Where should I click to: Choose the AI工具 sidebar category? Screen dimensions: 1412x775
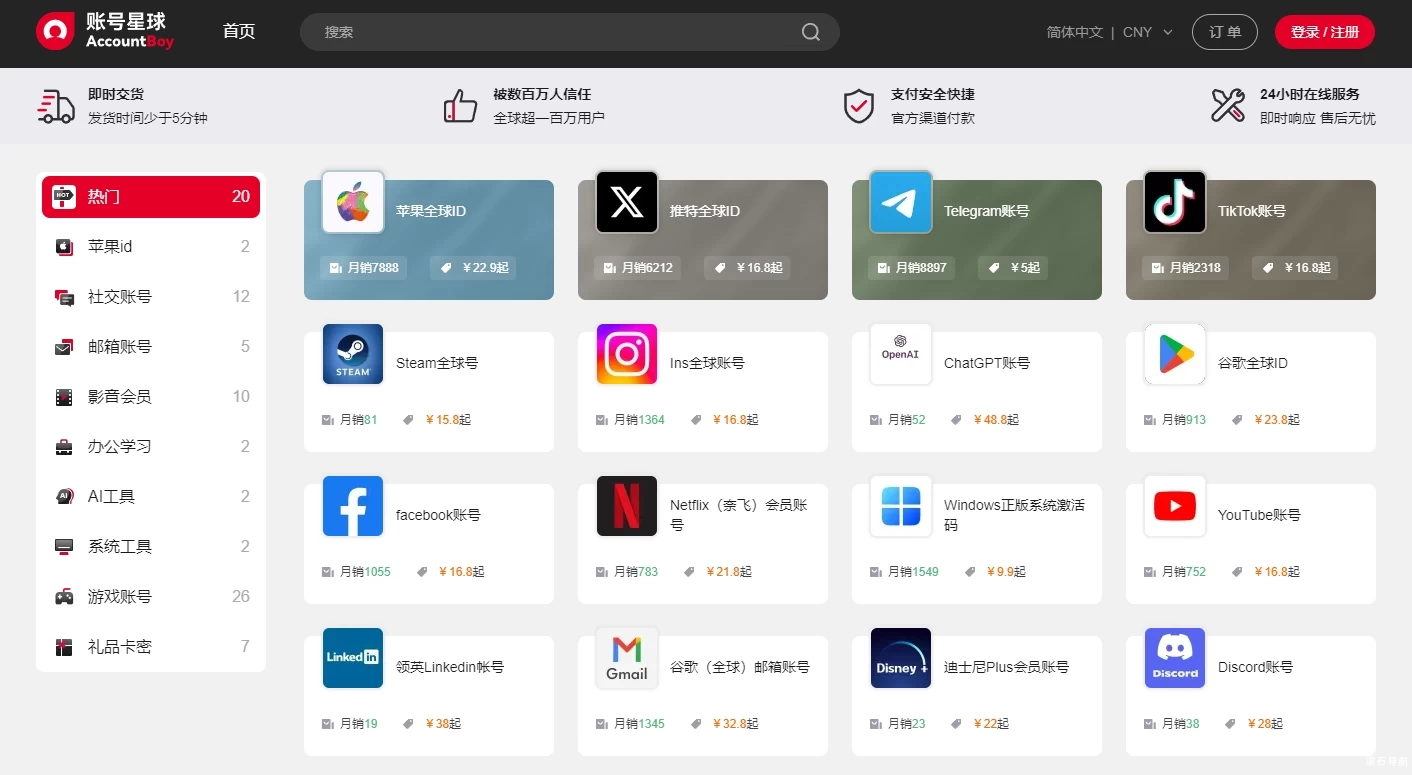pos(151,497)
